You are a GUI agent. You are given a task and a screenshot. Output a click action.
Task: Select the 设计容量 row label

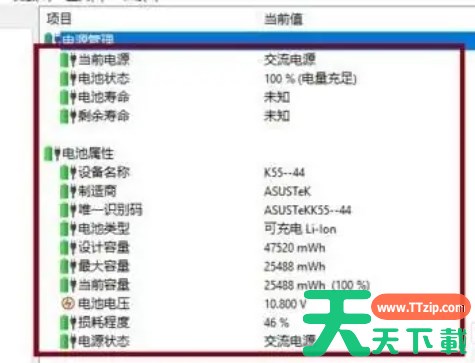click(x=104, y=247)
